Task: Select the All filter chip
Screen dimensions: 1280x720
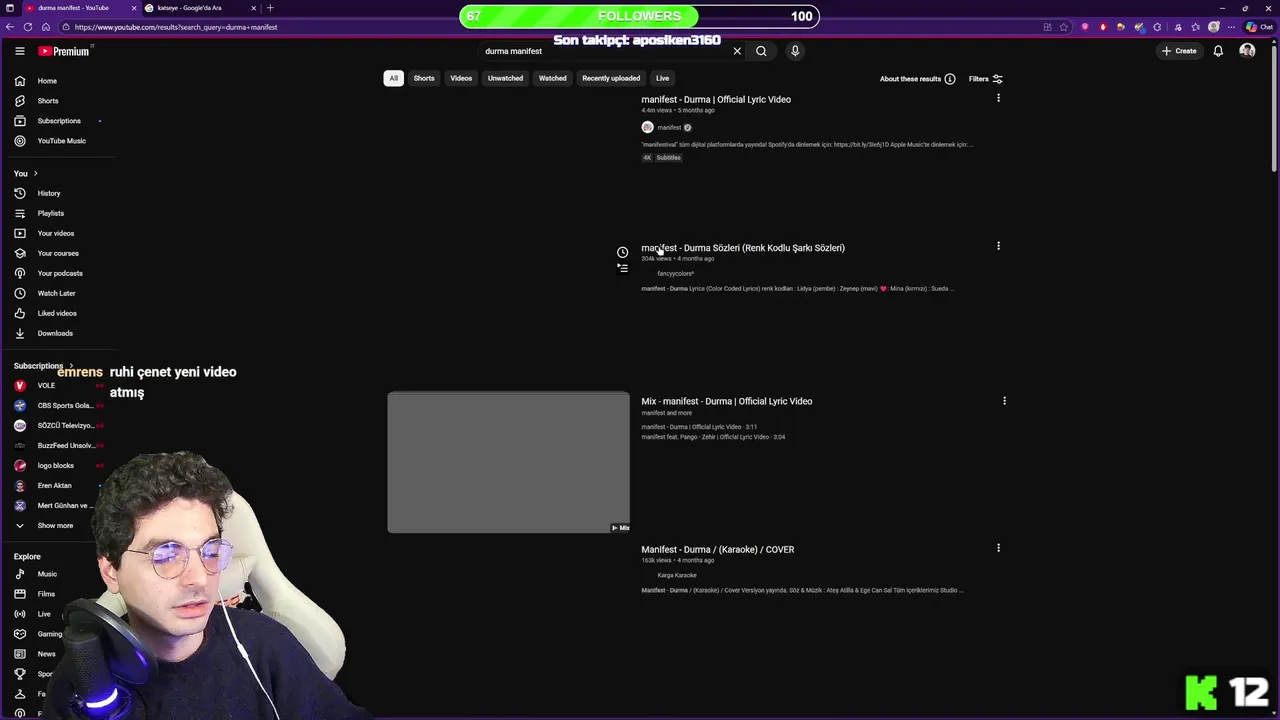Action: click(393, 78)
